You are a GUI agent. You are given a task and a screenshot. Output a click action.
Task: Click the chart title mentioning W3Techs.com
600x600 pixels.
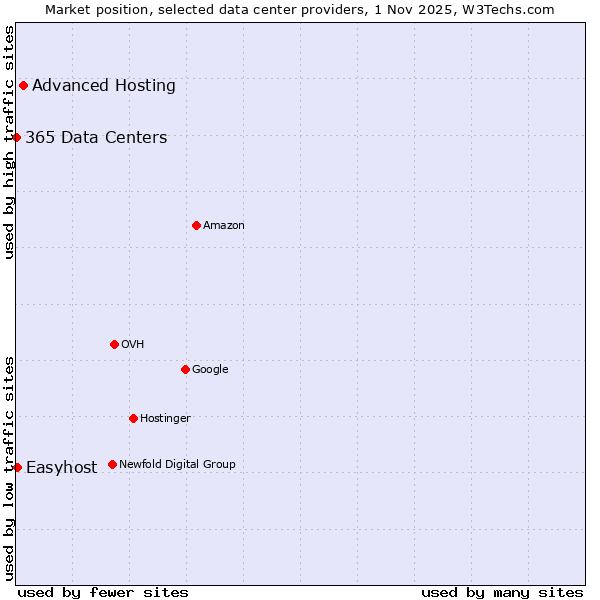coord(300,9)
